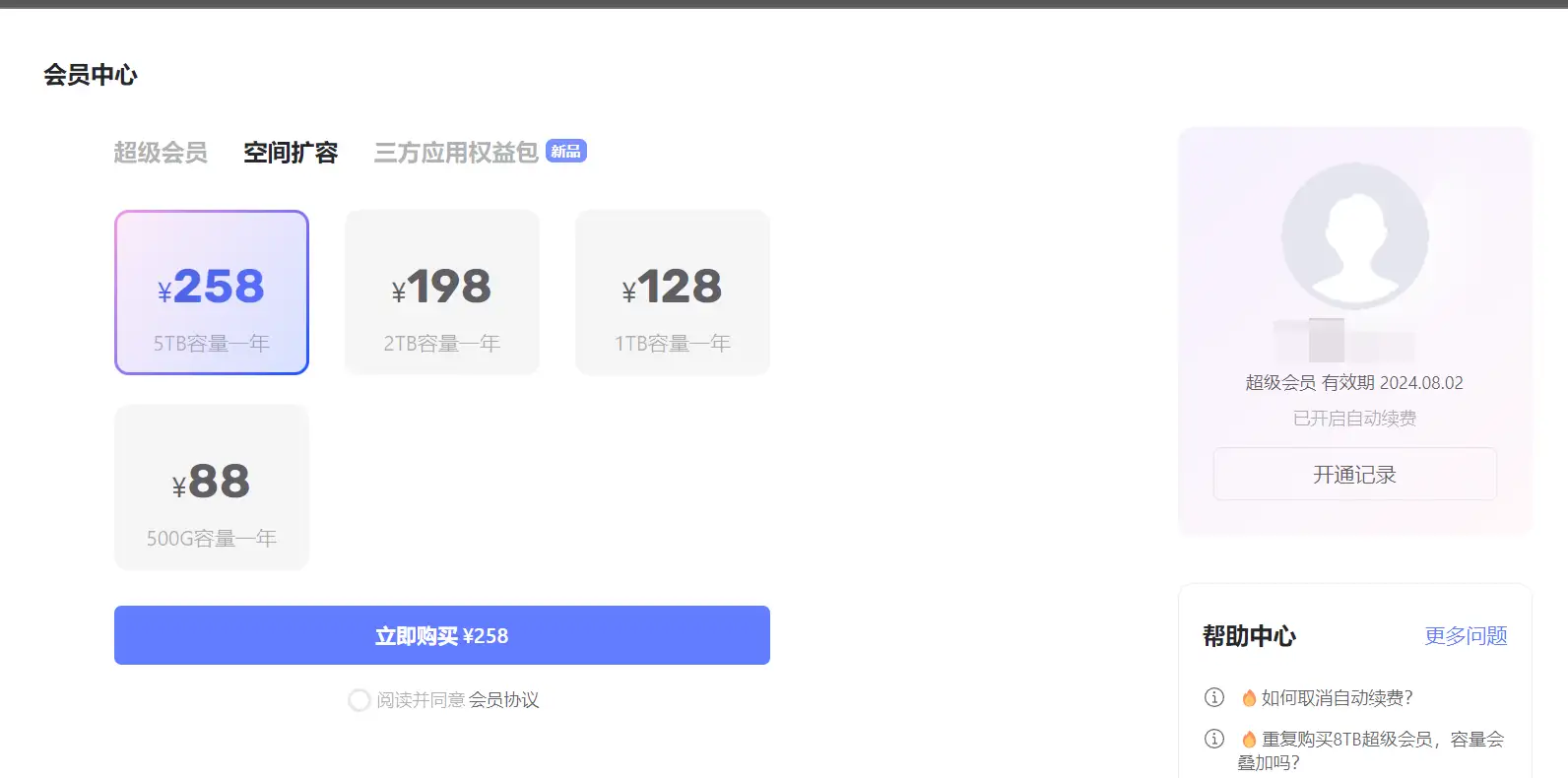1568x778 pixels.
Task: Open the 三方应用权益包 tab
Action: click(456, 153)
